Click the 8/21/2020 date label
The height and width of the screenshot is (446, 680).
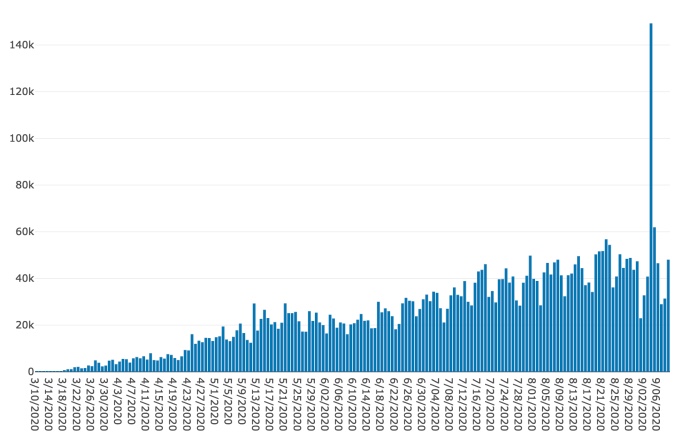pos(600,404)
